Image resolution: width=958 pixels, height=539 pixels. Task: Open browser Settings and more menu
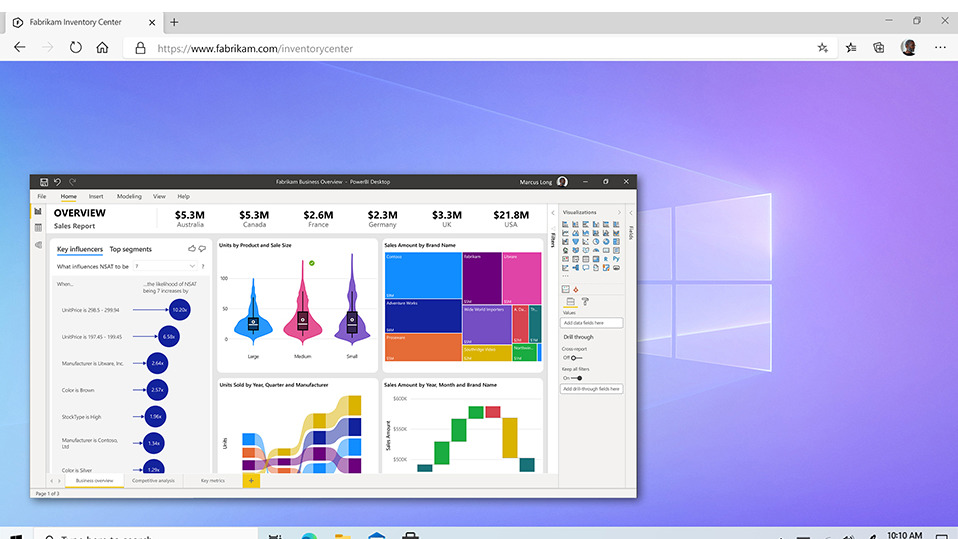940,48
